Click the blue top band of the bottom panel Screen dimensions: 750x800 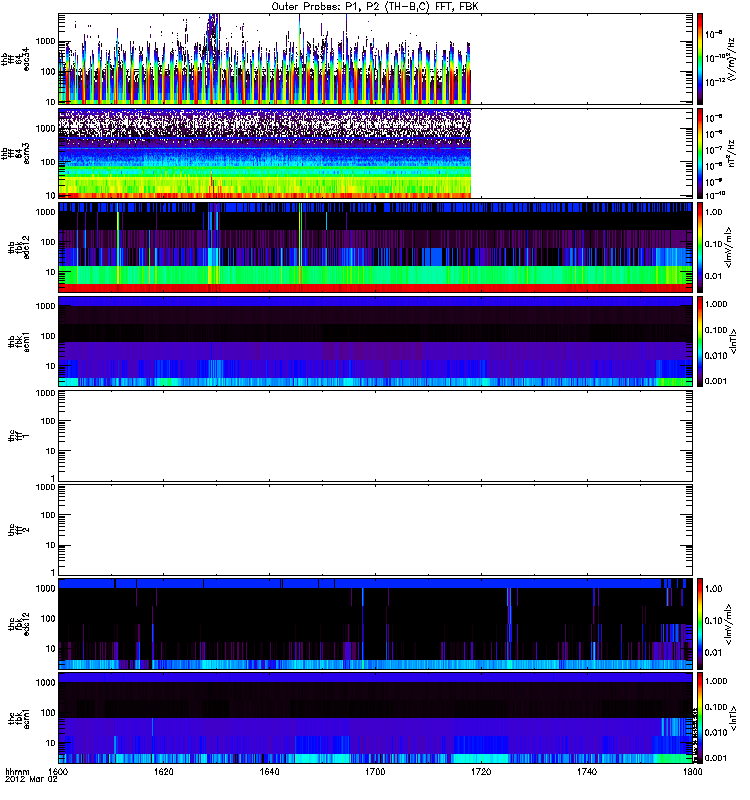click(x=375, y=677)
